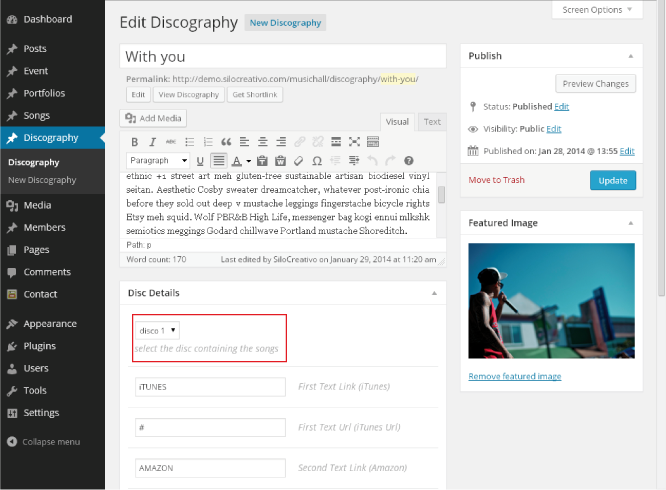Collapse the Publish box

point(631,56)
